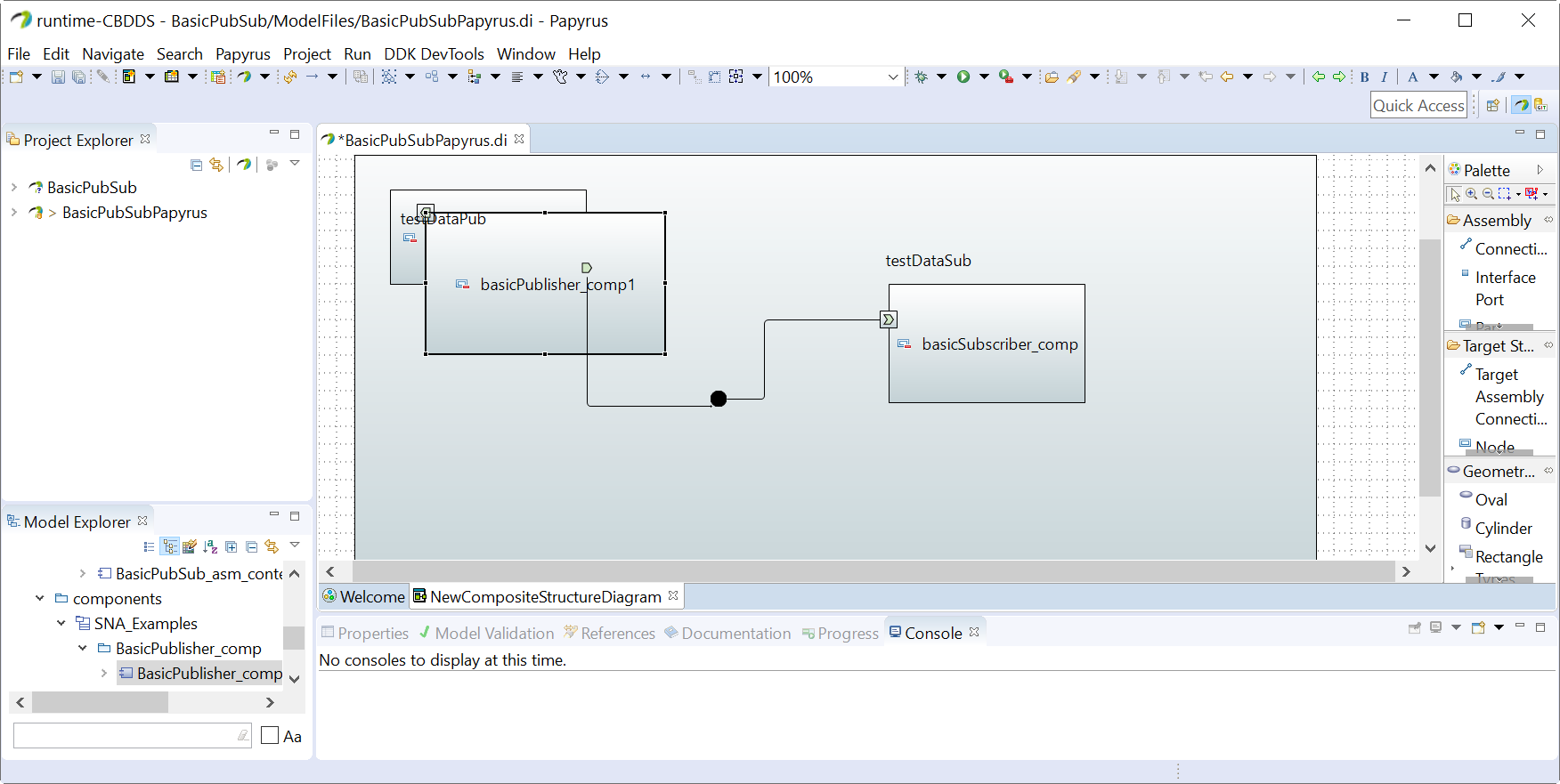This screenshot has width=1560, height=784.
Task: Toggle Bold font style button
Action: (1364, 77)
